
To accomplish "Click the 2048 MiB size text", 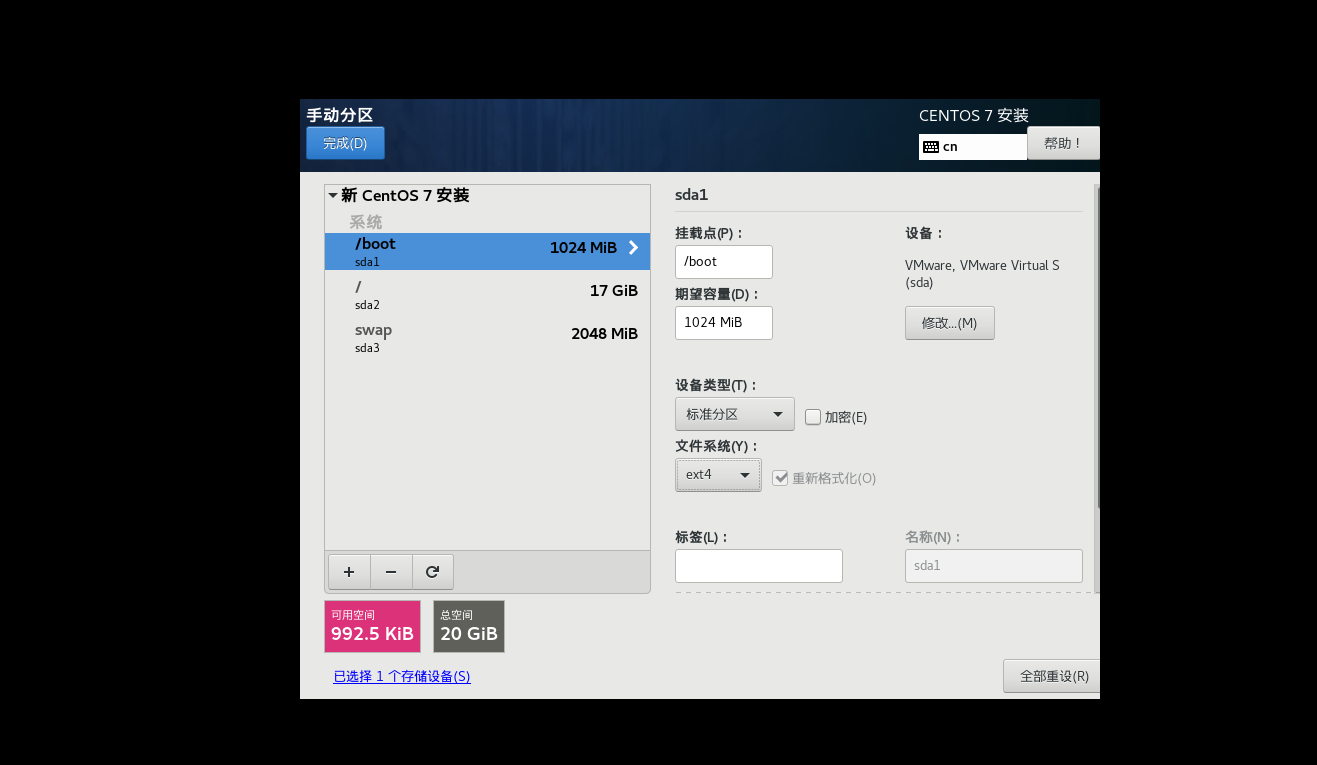I will coord(605,334).
